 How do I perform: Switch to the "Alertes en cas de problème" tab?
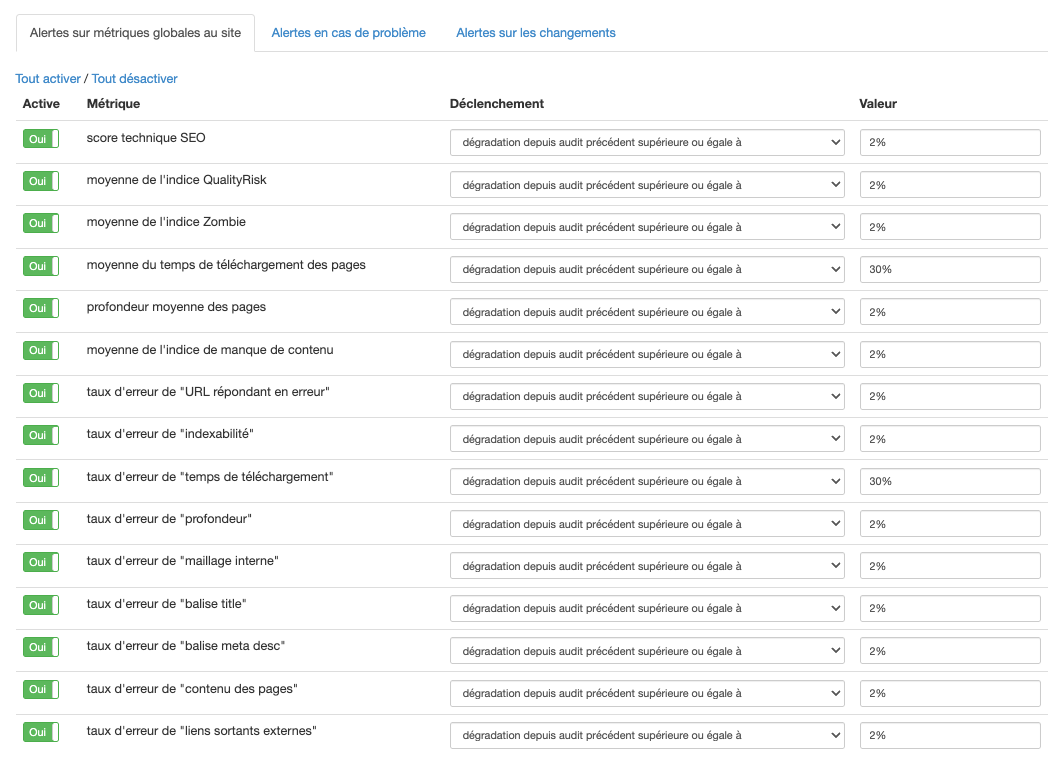(346, 32)
